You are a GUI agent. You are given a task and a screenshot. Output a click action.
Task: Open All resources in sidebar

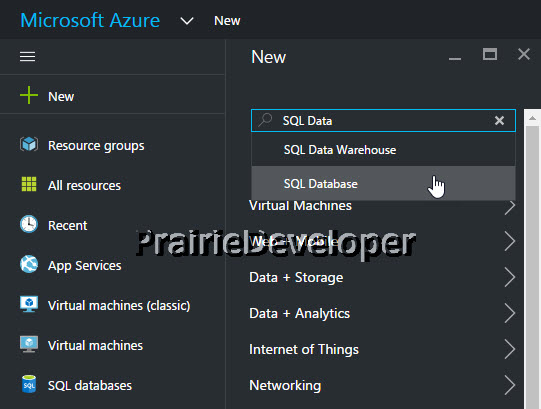click(x=84, y=186)
